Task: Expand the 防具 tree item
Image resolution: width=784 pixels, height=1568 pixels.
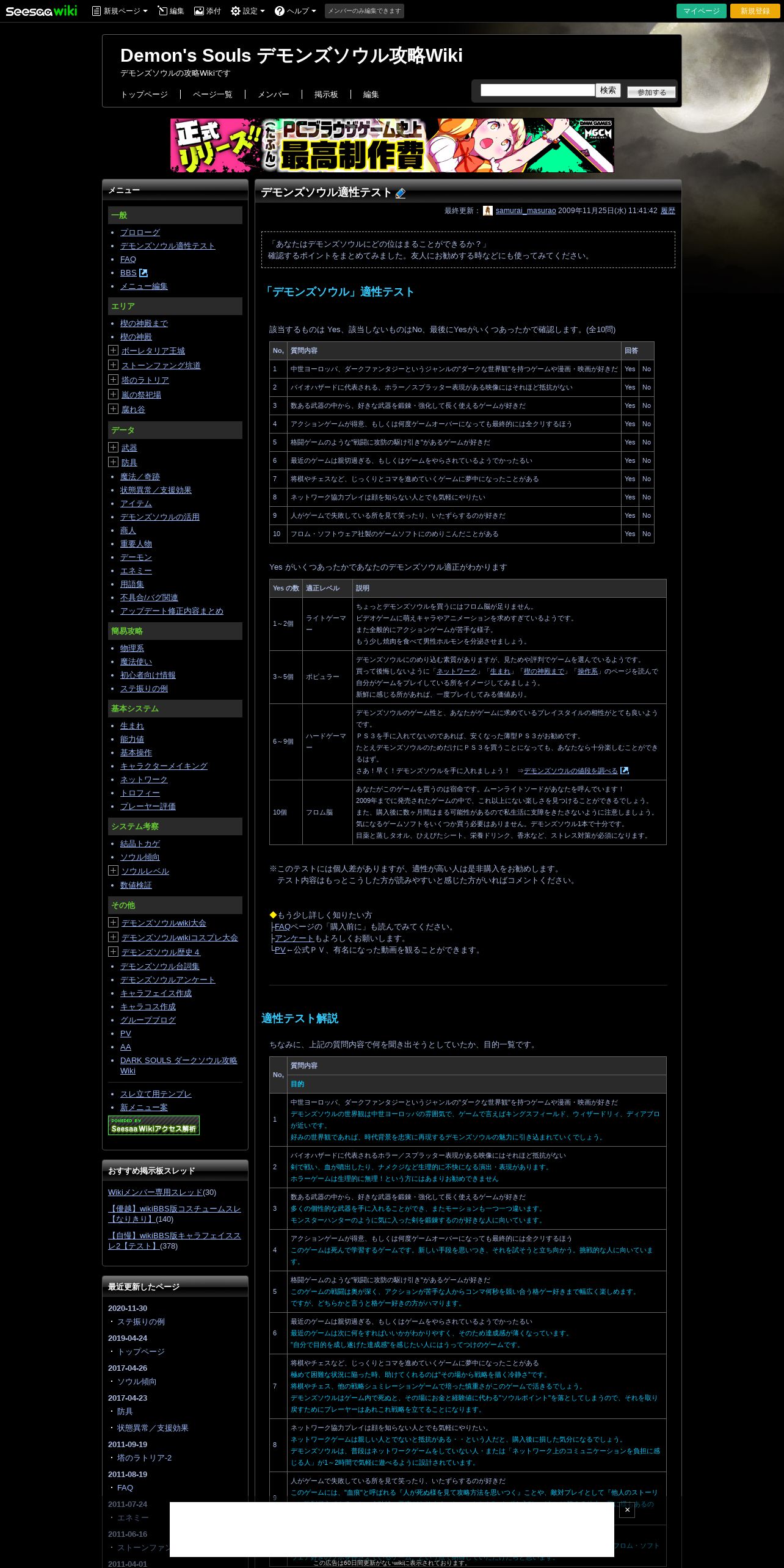Action: [x=113, y=462]
